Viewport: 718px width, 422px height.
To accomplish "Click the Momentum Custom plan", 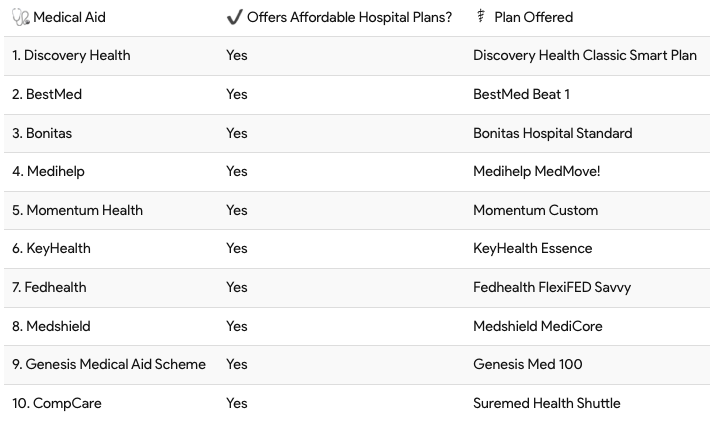I will coord(535,210).
